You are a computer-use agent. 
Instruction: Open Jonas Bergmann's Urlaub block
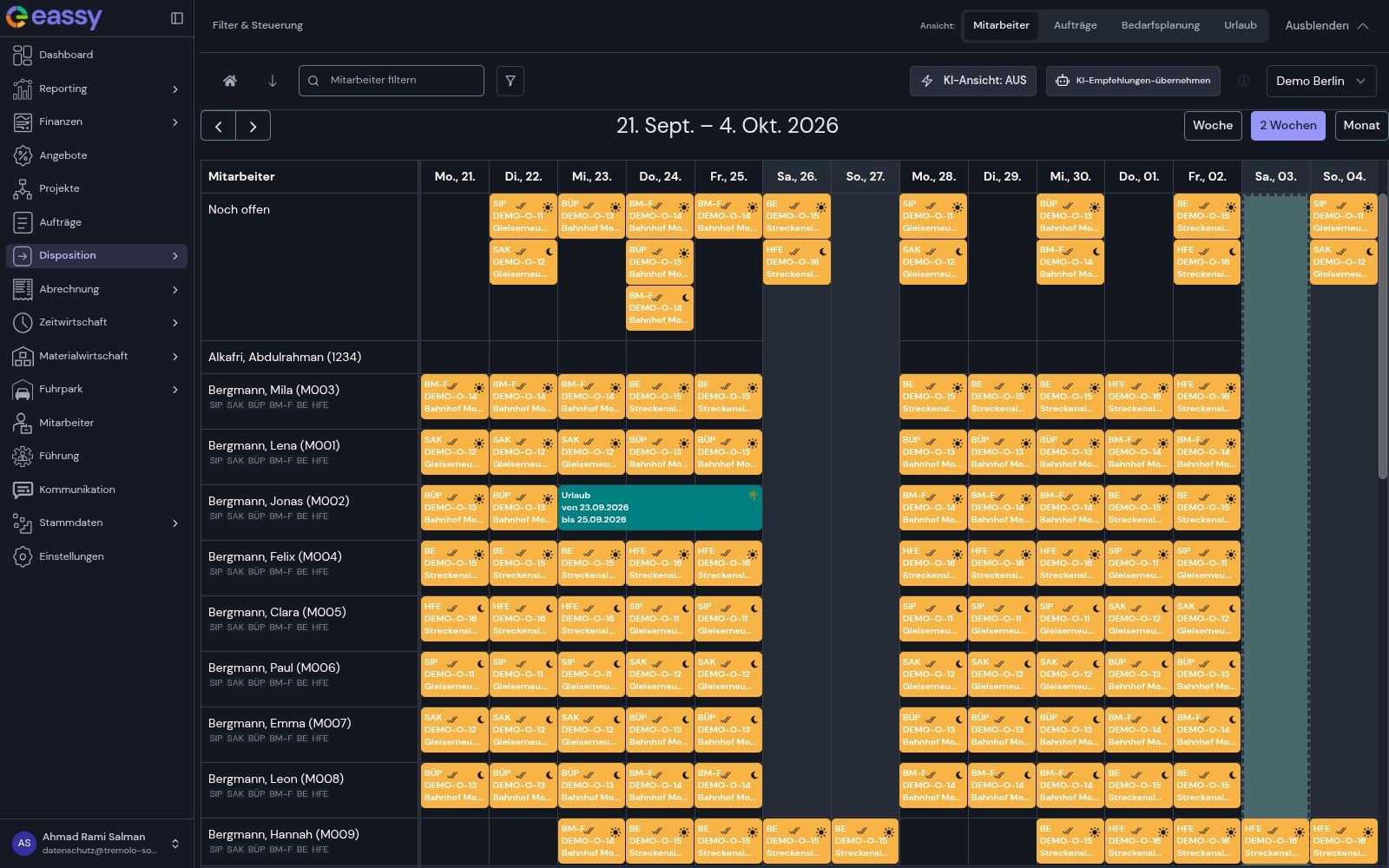660,508
